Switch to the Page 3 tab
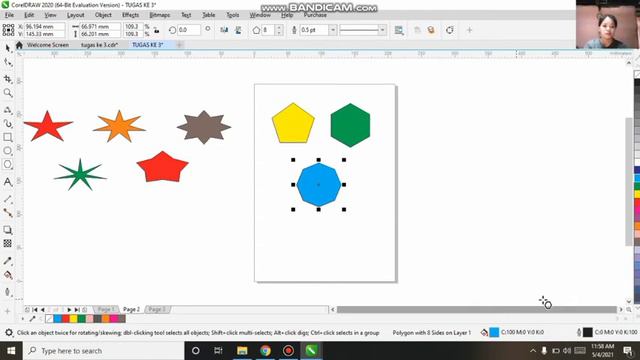 (x=157, y=309)
